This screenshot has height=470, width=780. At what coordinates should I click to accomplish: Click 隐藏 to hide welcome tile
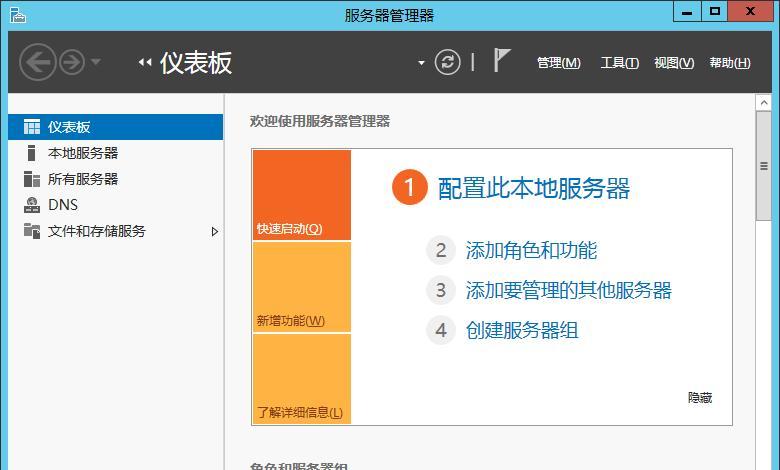click(700, 397)
